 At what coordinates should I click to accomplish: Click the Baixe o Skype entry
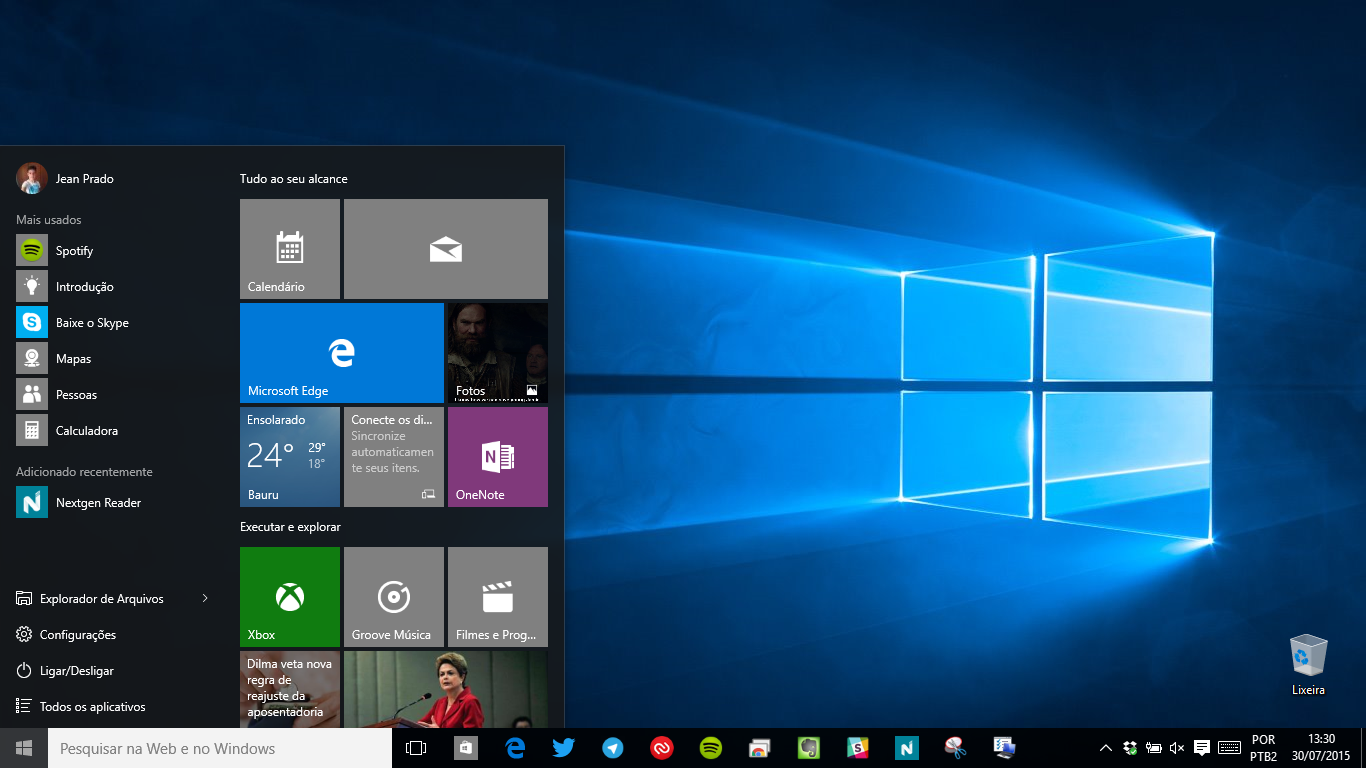click(90, 322)
